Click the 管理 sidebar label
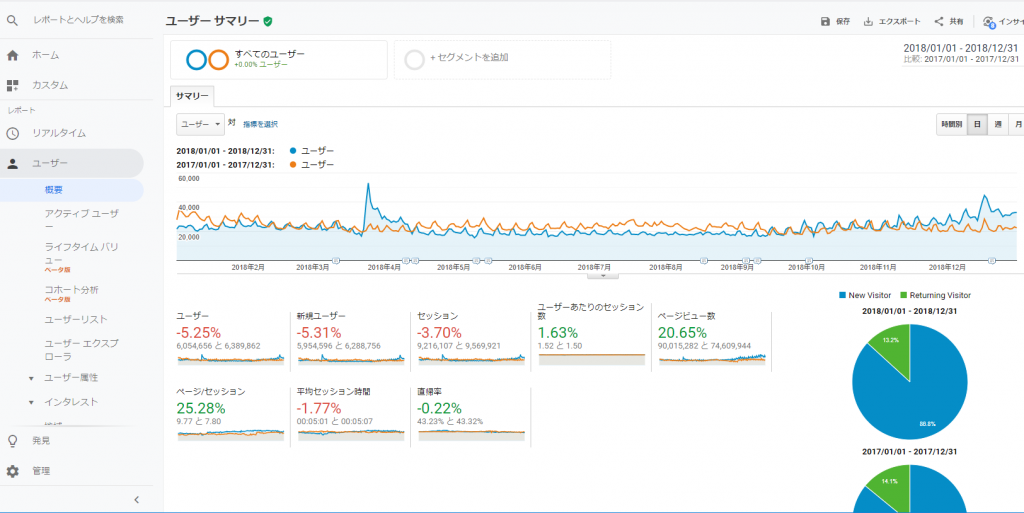1024x513 pixels. coord(41,471)
